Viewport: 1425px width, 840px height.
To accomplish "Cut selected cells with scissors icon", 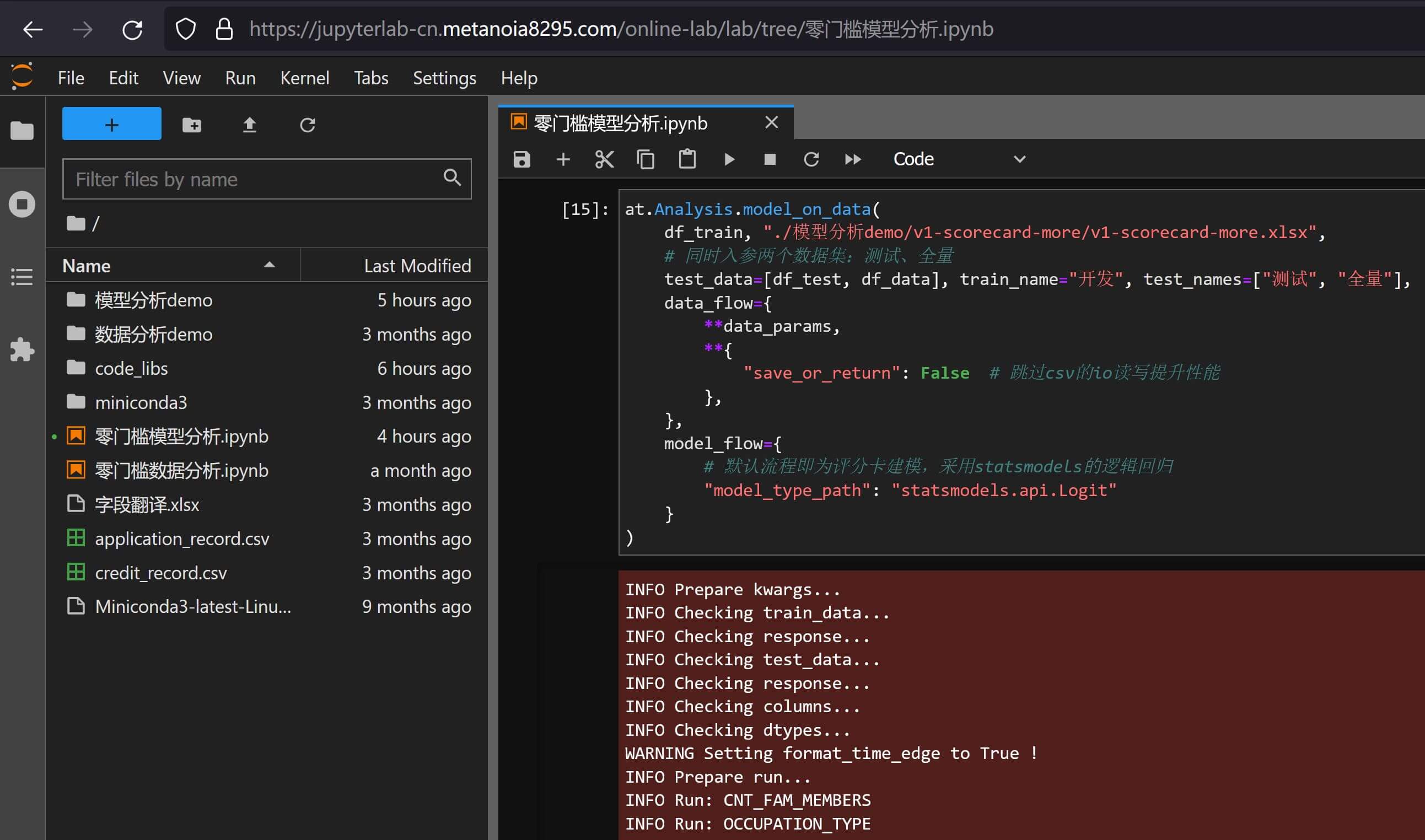I will click(x=604, y=160).
